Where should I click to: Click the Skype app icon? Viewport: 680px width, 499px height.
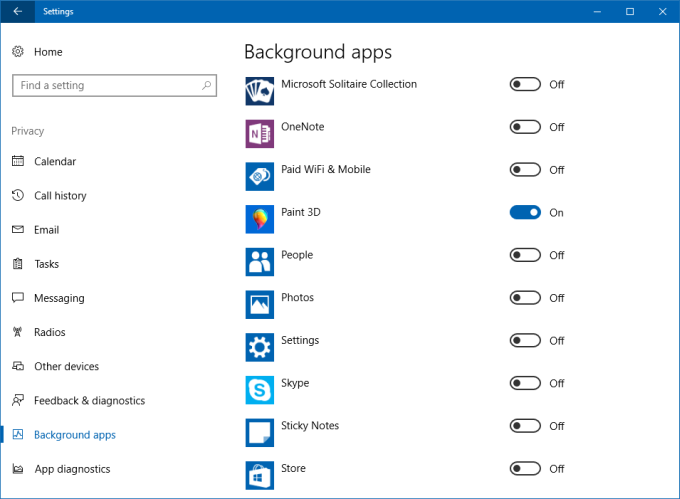(x=259, y=390)
